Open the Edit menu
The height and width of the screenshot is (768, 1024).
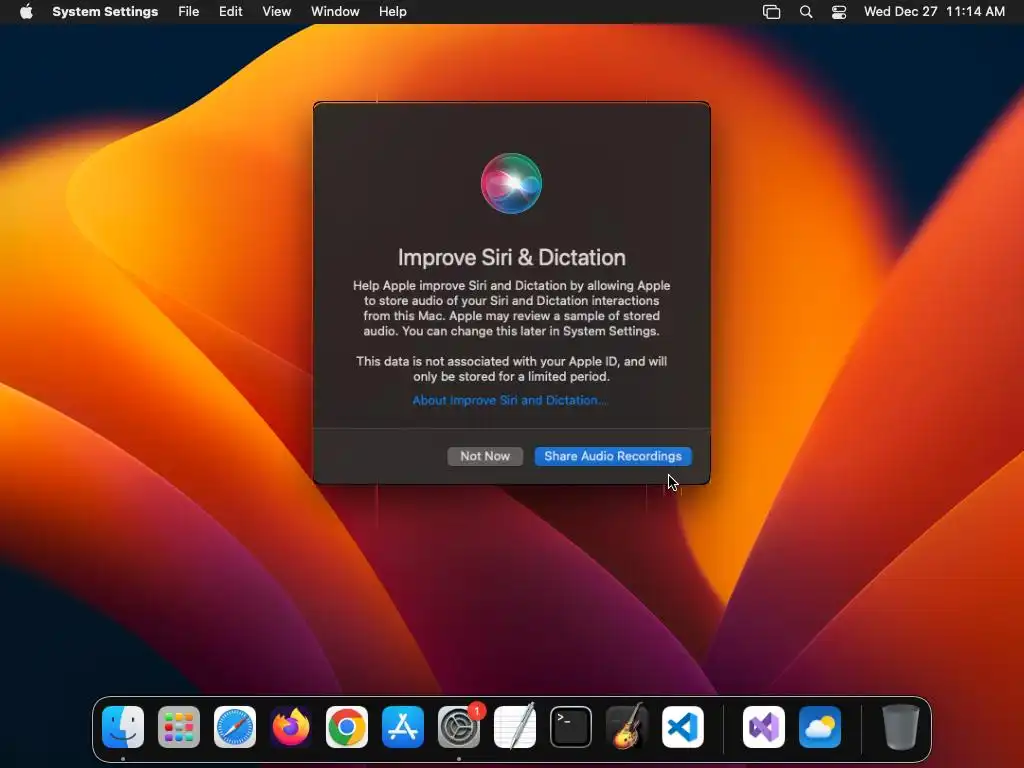231,12
